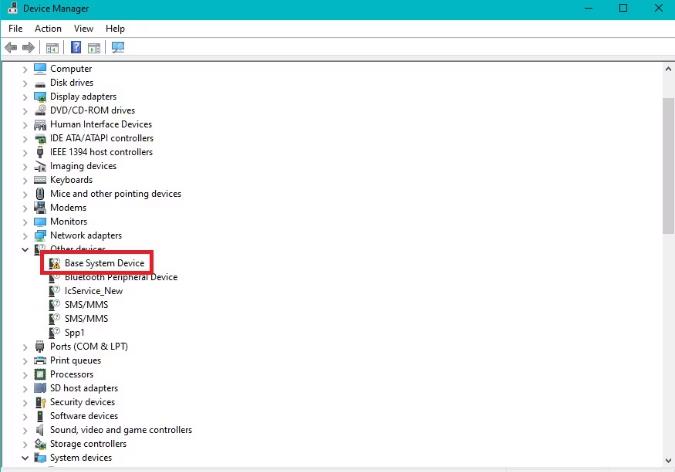
Task: Expand the Network adapters chevron
Action: 25,236
